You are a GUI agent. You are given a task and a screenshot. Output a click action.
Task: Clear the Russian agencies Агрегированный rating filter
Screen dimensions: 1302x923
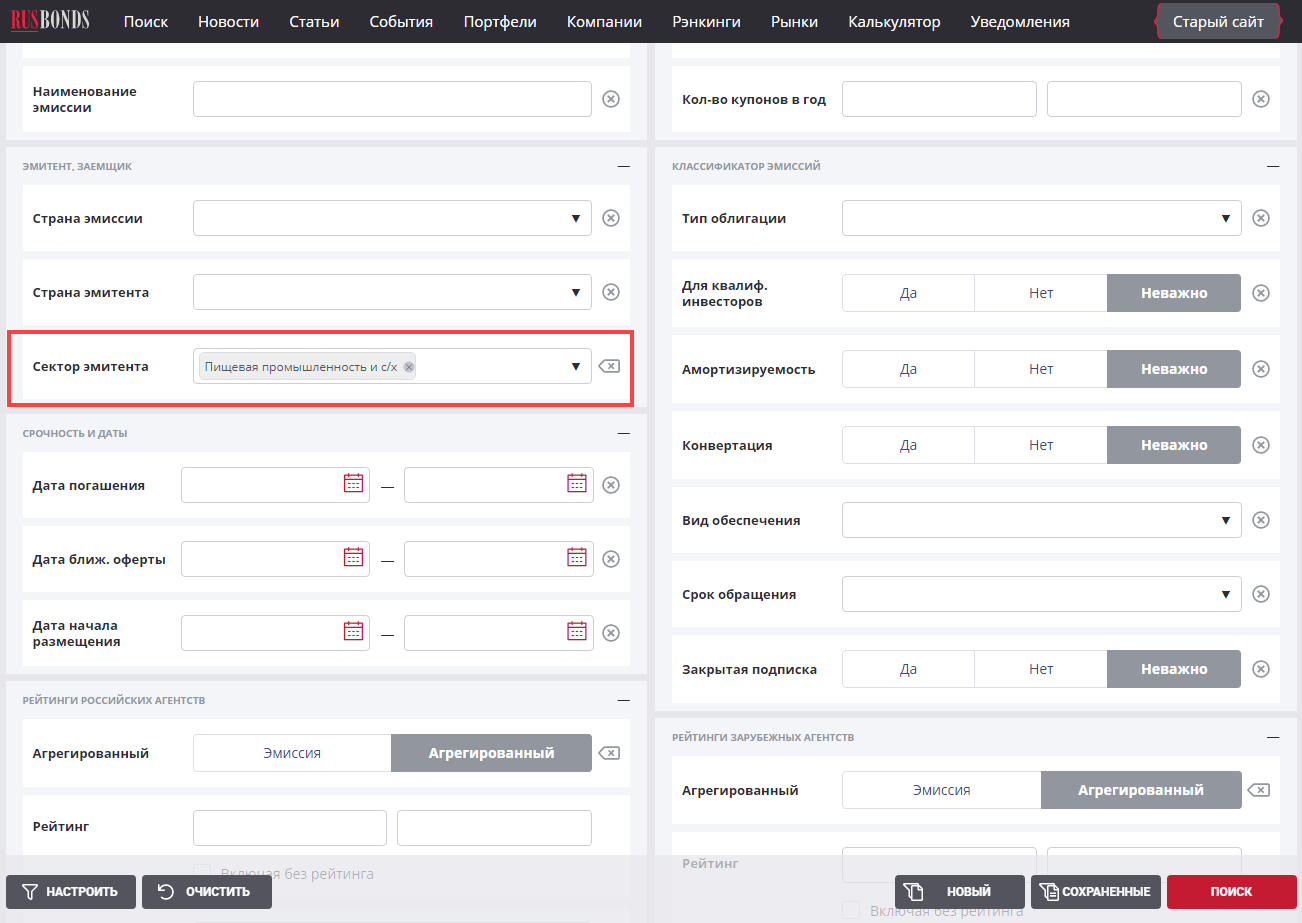pos(609,753)
